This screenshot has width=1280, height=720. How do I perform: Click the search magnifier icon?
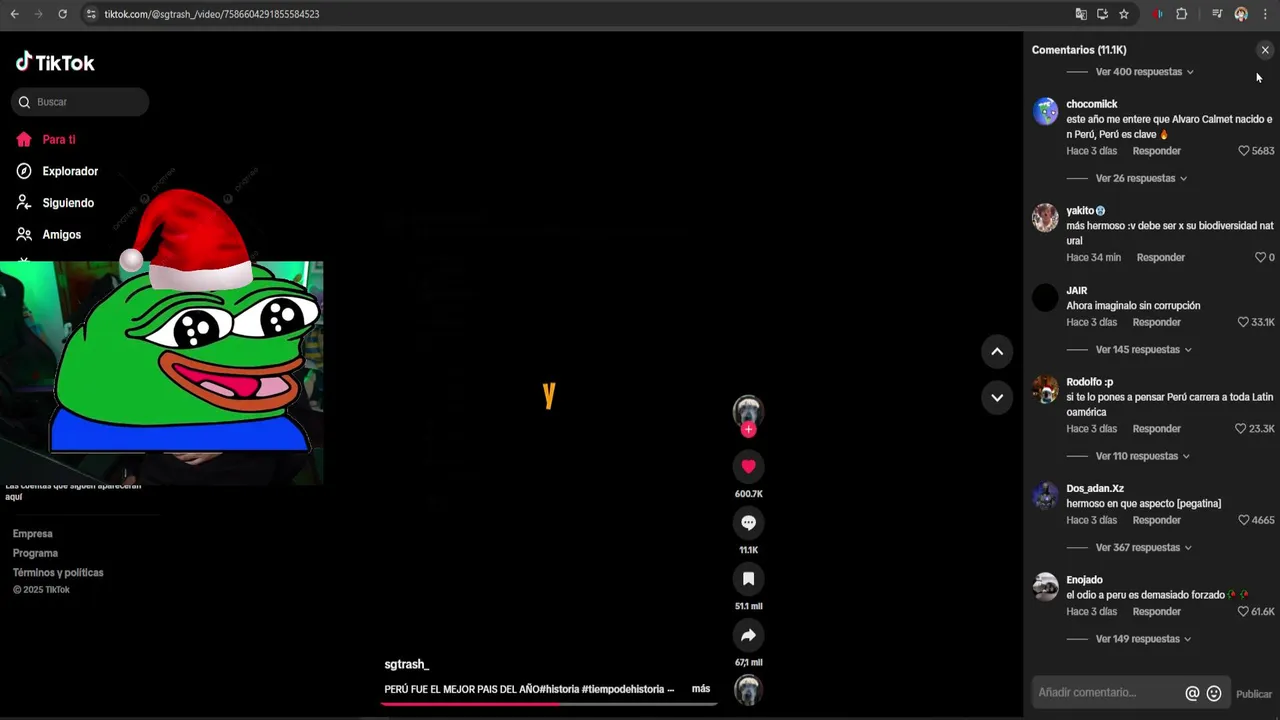pyautogui.click(x=25, y=102)
